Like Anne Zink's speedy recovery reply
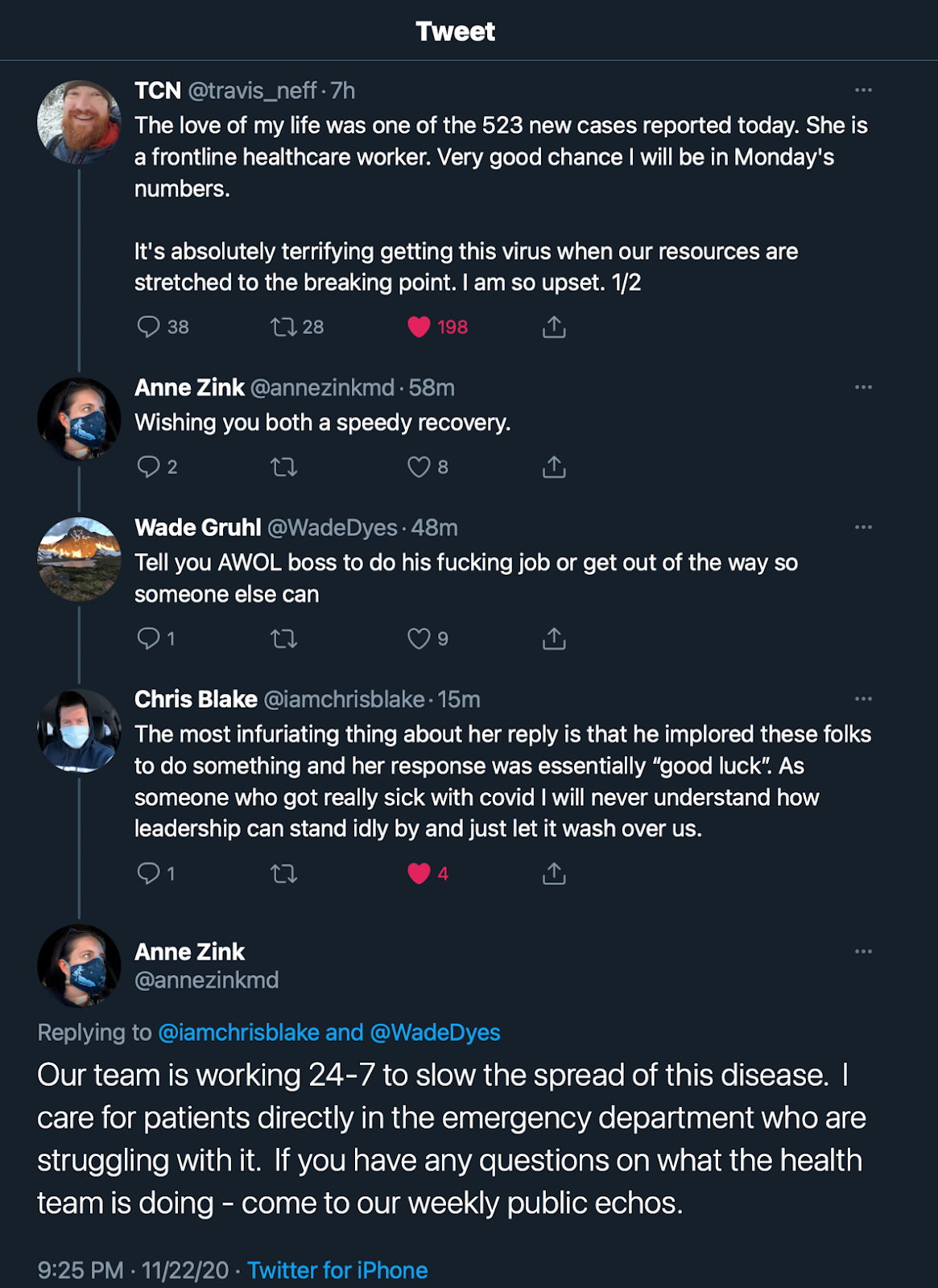Image resolution: width=938 pixels, height=1288 pixels. pyautogui.click(x=419, y=467)
